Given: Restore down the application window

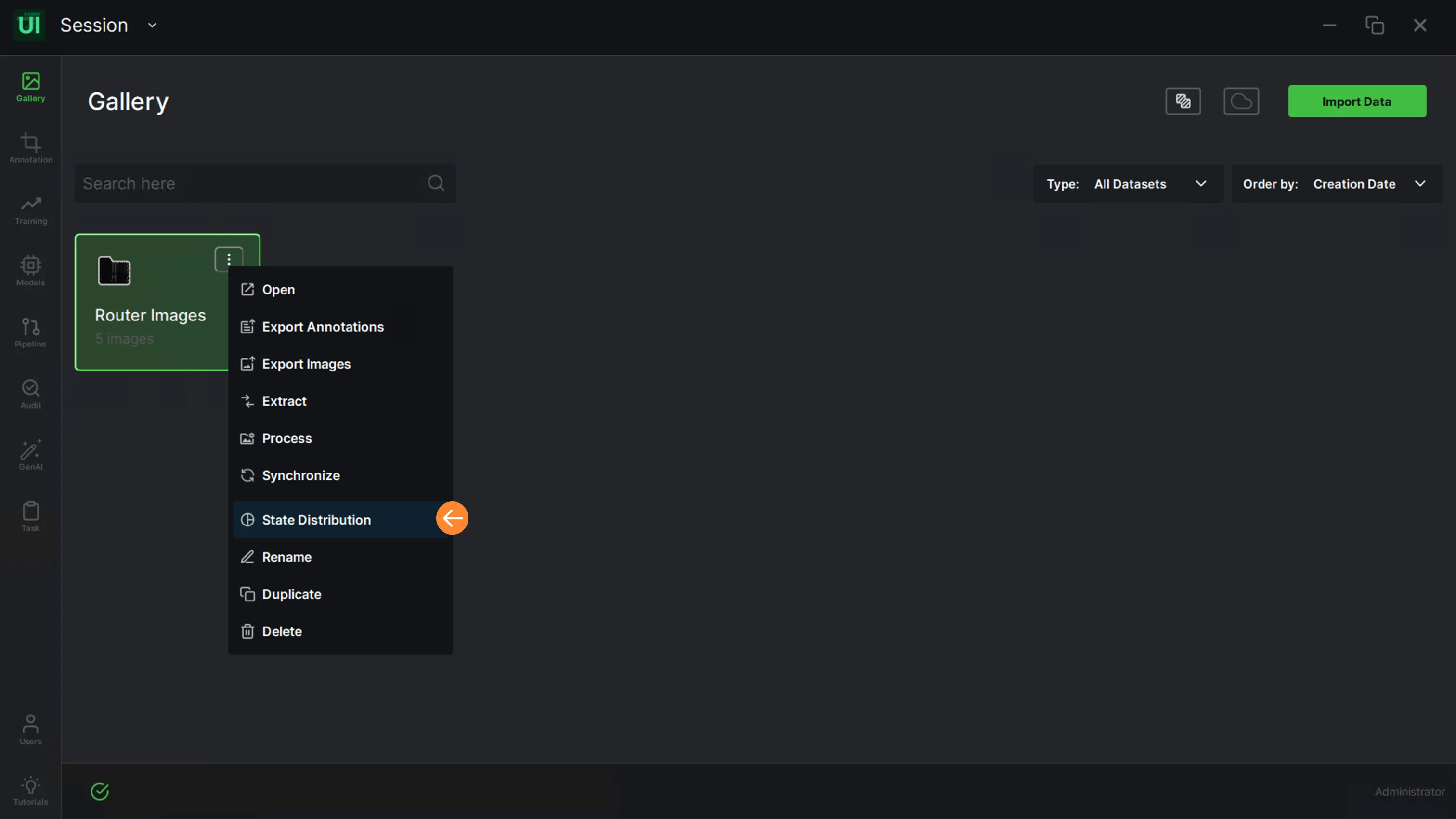Looking at the screenshot, I should [1375, 26].
